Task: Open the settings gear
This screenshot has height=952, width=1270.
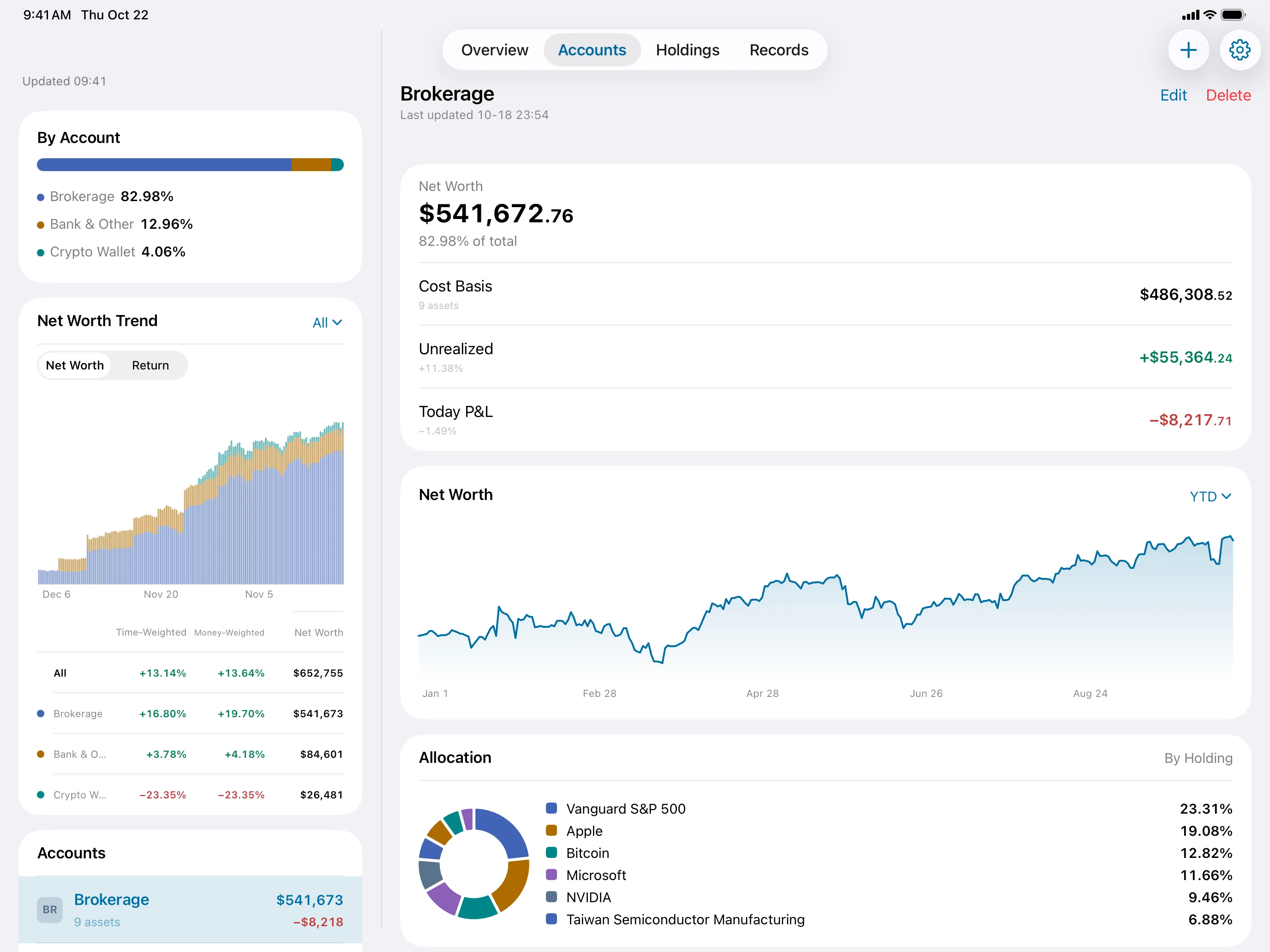Action: click(1240, 50)
